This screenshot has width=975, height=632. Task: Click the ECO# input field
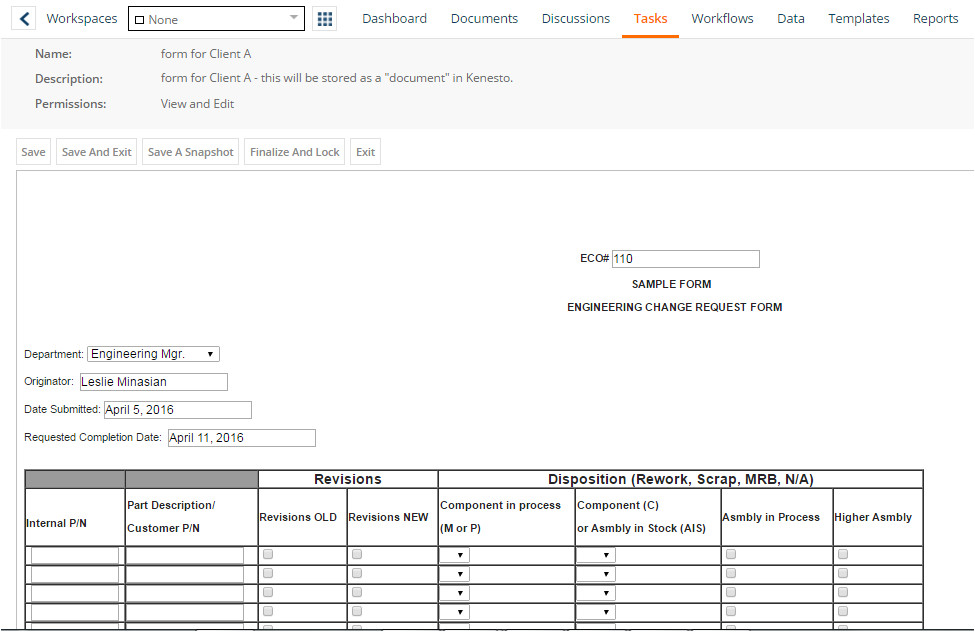click(x=685, y=259)
